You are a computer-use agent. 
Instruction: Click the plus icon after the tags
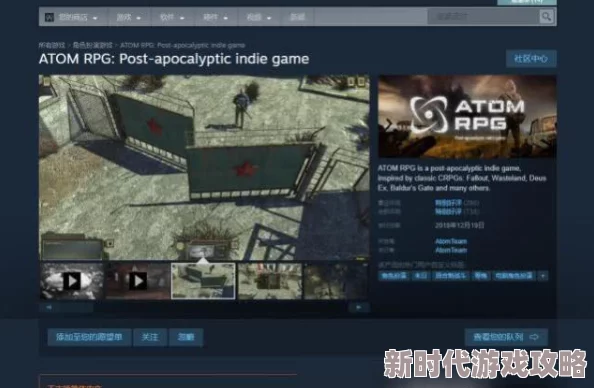543,276
